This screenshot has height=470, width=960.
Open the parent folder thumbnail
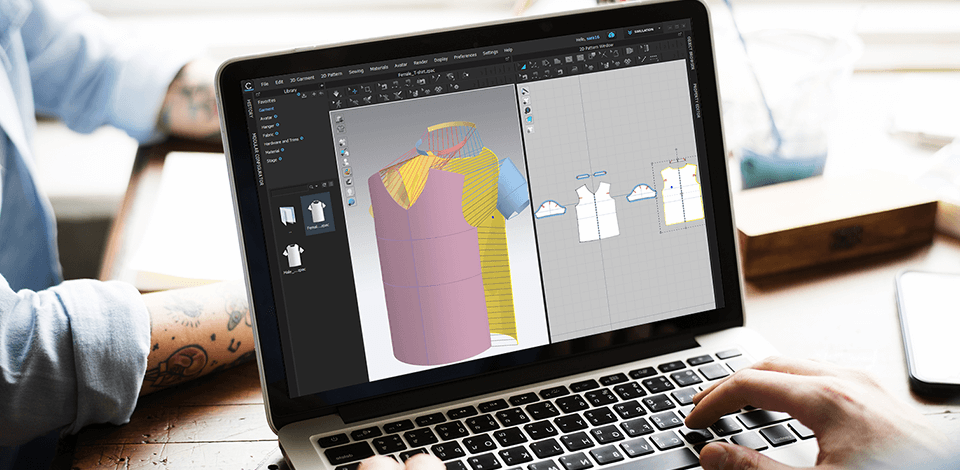(288, 217)
